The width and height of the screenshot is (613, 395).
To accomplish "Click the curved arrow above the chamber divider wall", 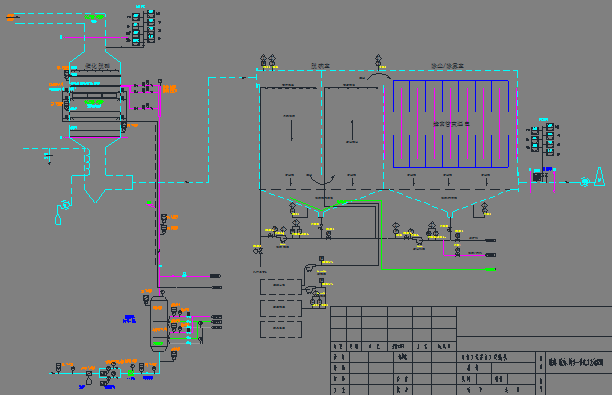I will coord(378,76).
